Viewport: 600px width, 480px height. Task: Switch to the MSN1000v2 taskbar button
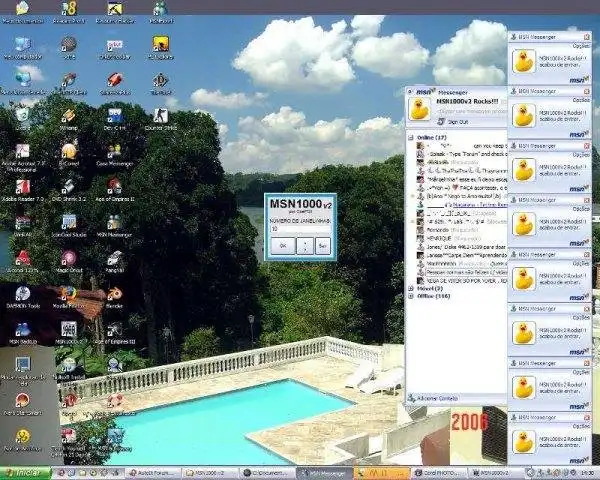[496, 473]
